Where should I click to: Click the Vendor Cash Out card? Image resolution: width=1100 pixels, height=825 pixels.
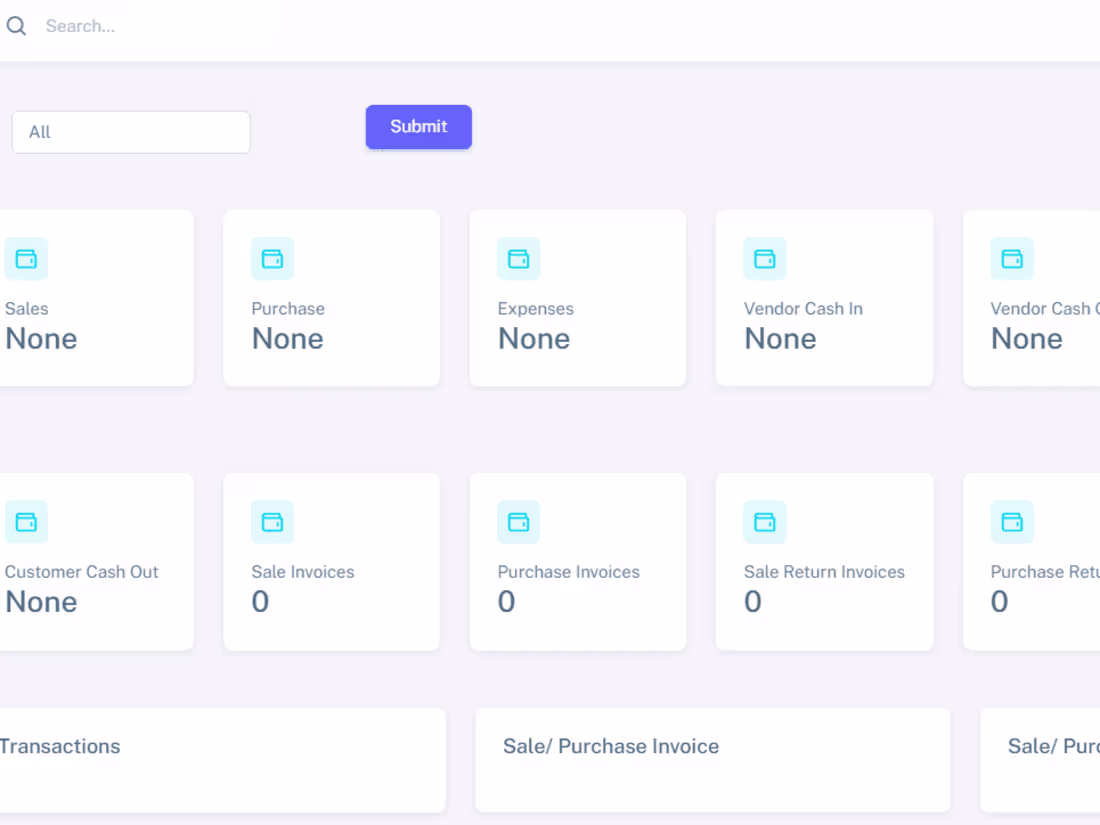[x=1040, y=298]
